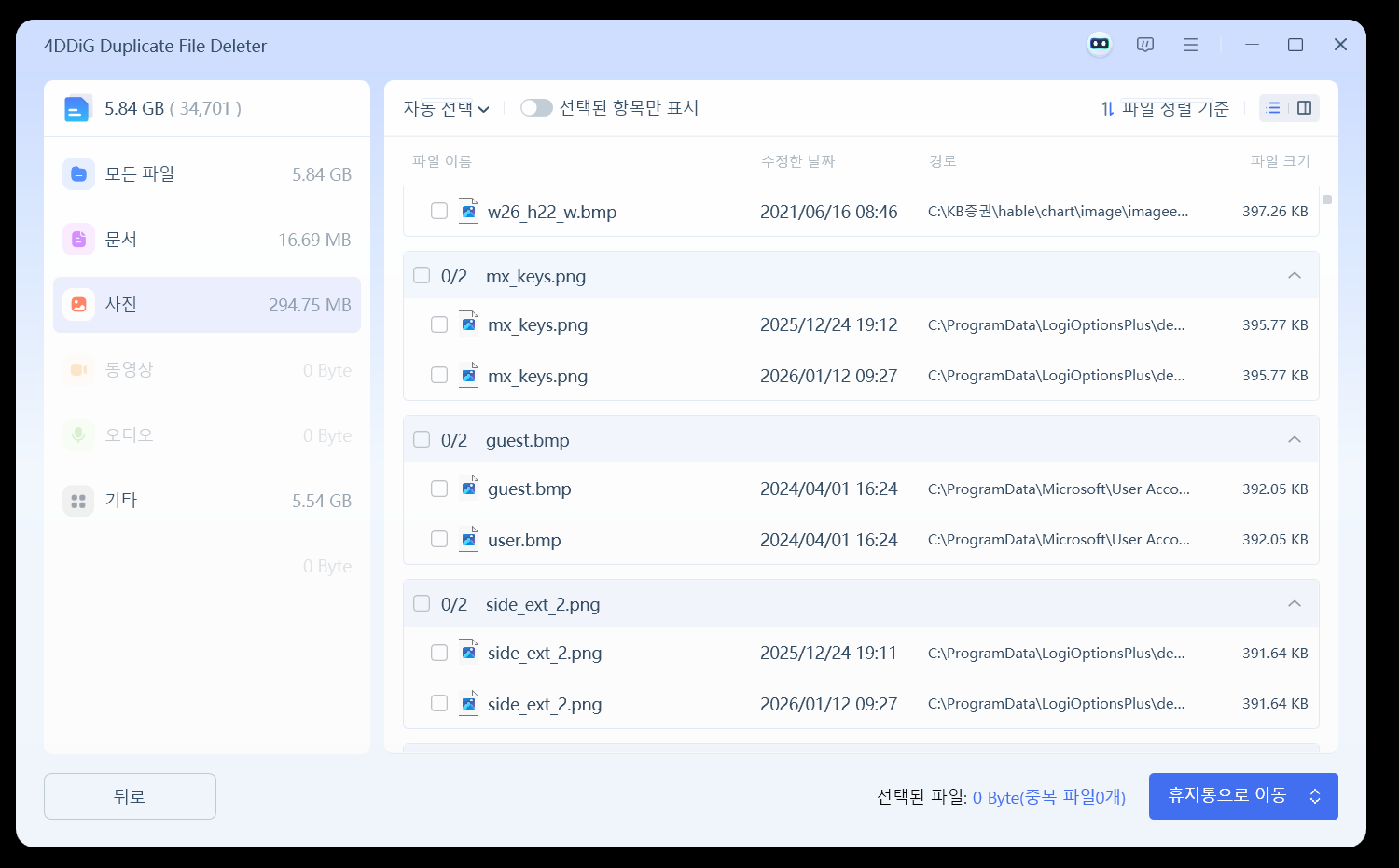
Task: Click the 파일 크기 column header
Action: [1280, 161]
